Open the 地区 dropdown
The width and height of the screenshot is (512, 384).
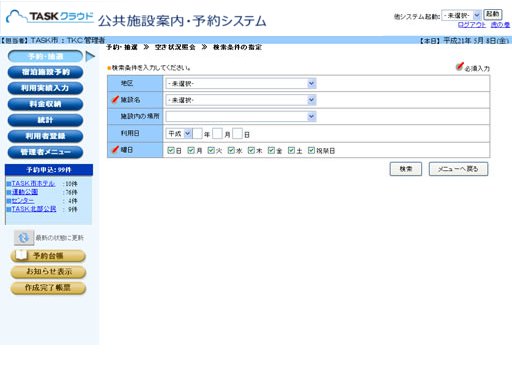click(x=241, y=83)
